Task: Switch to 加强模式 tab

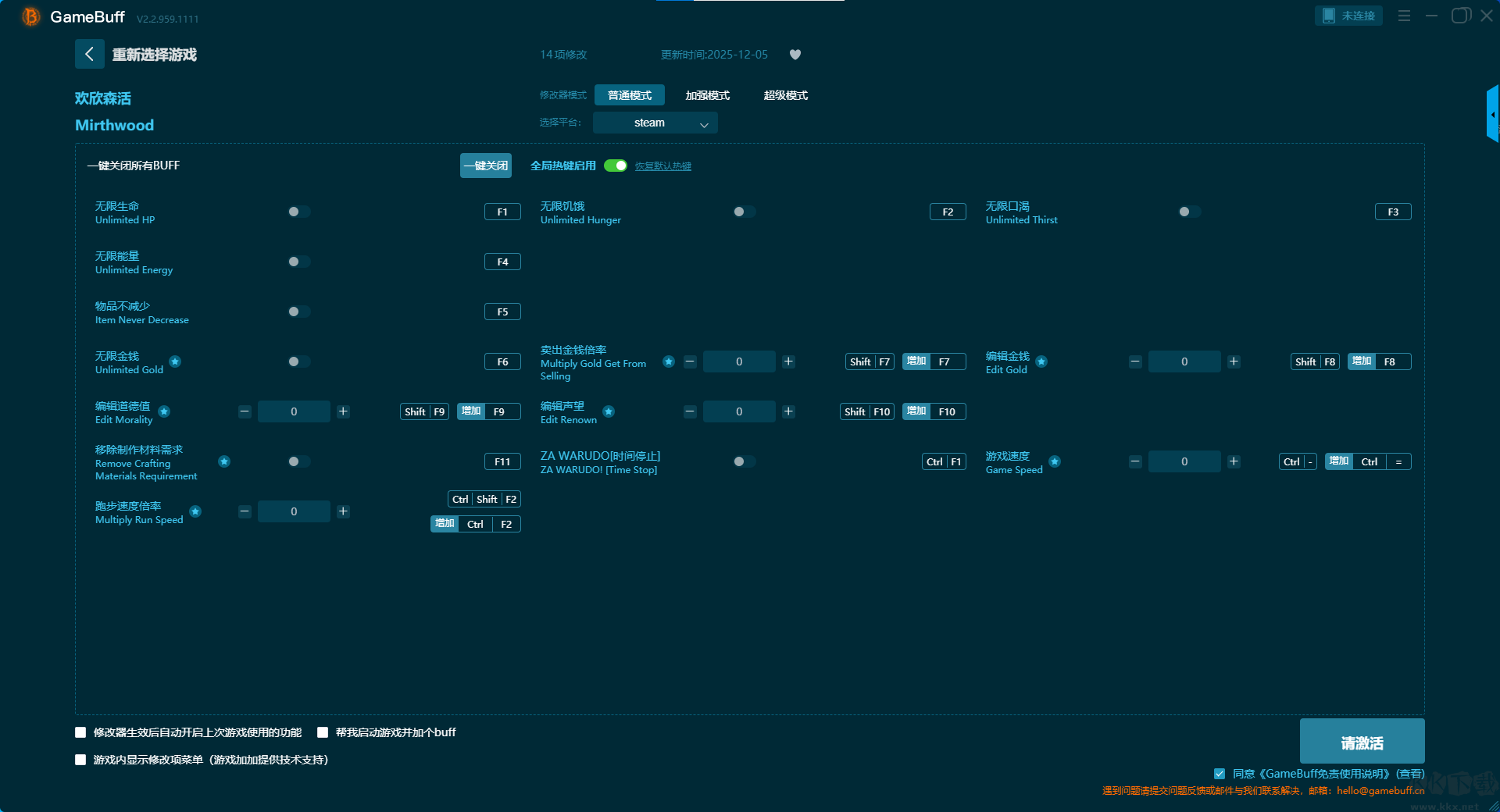Action: click(707, 95)
